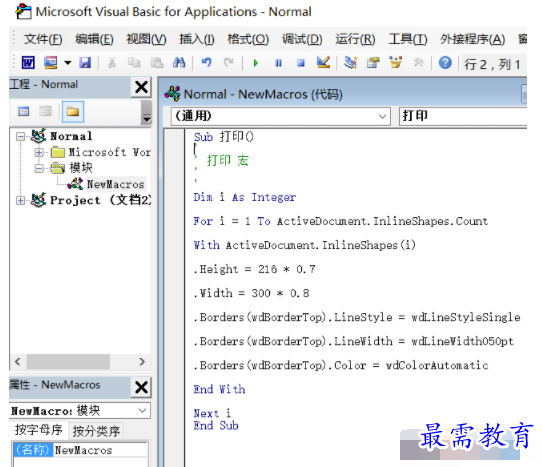
Task: Click the View Object icon in project panel
Action: point(45,111)
